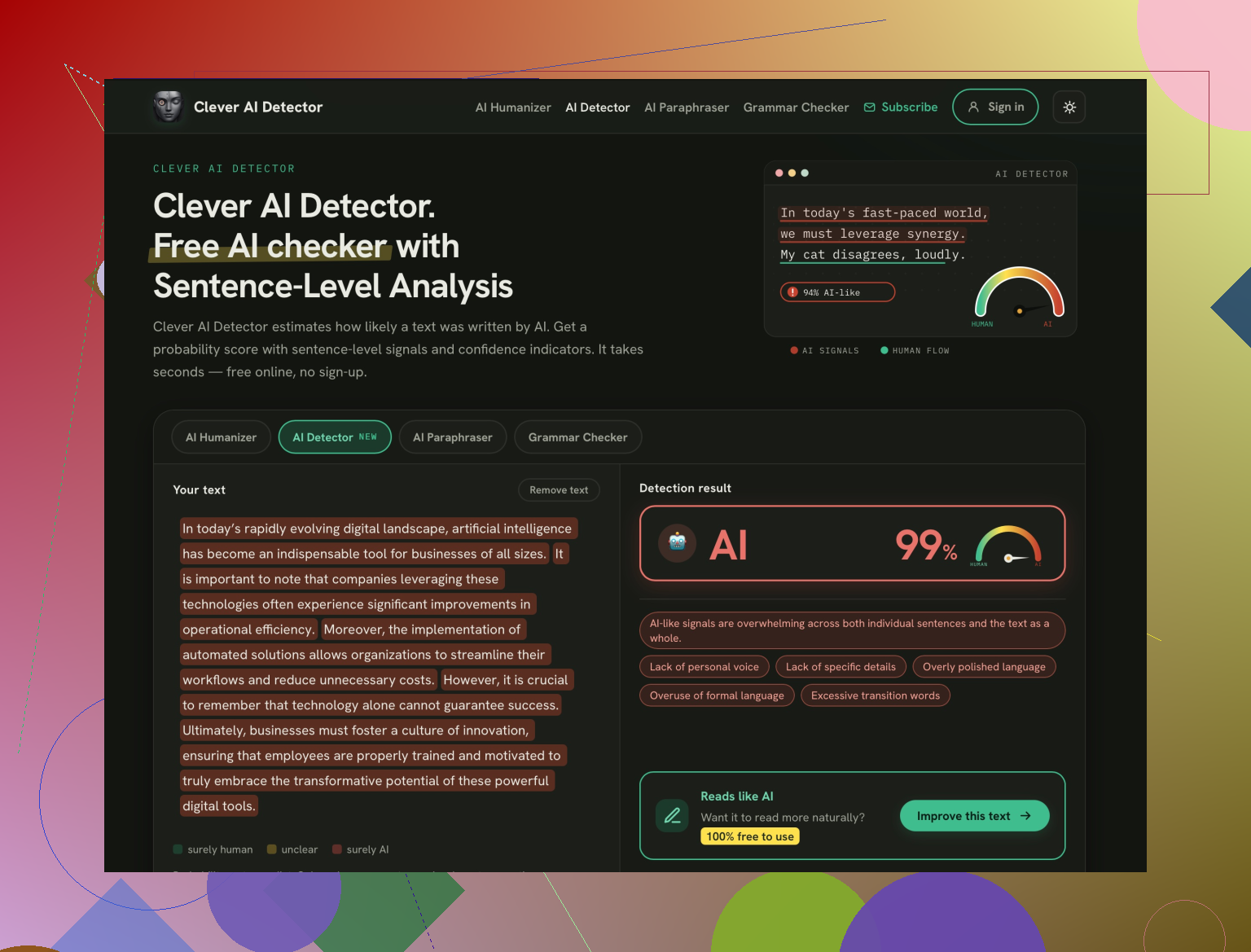The width and height of the screenshot is (1251, 952).
Task: Click the Sign in button
Action: tap(995, 107)
